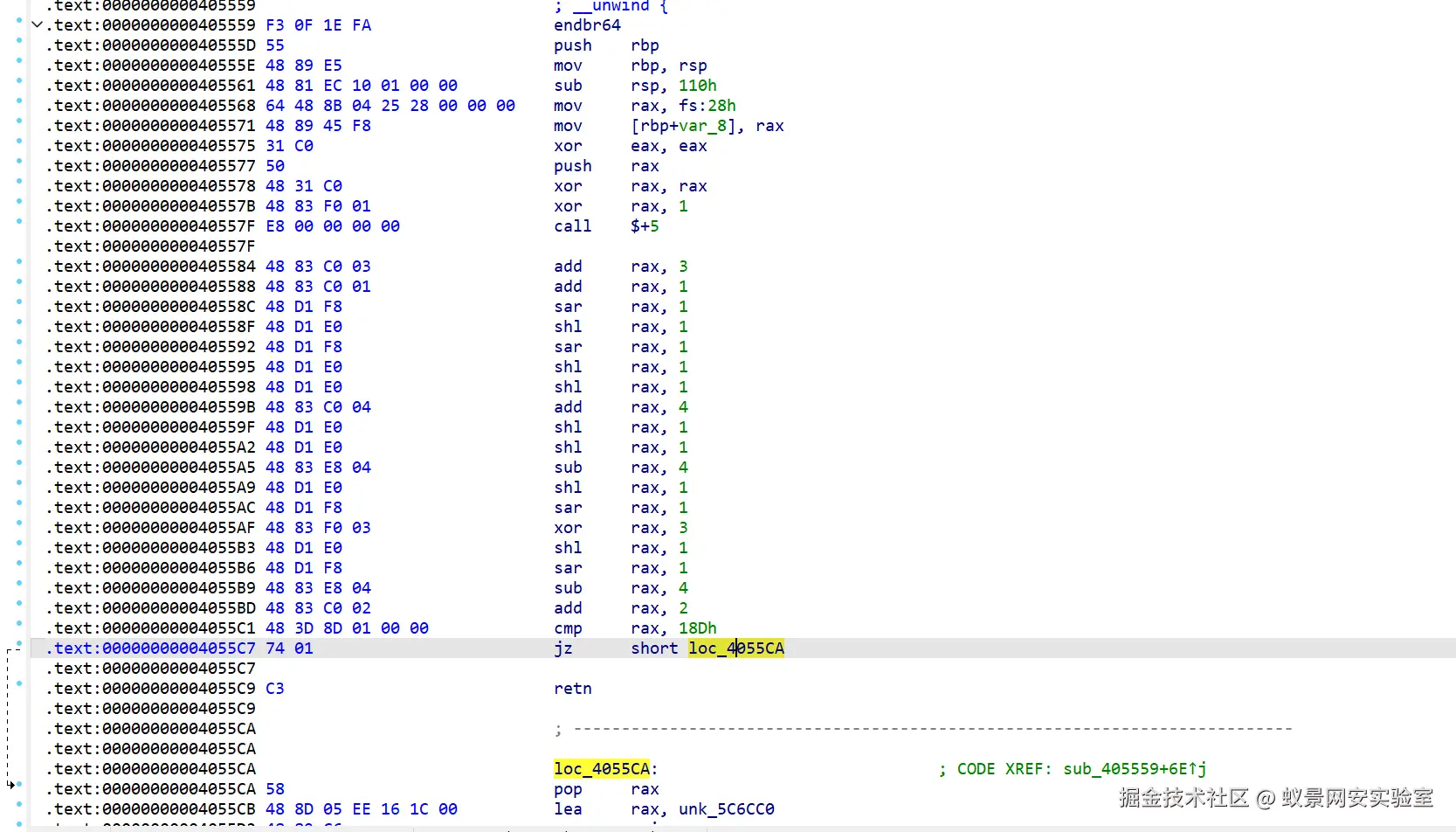The width and height of the screenshot is (1456, 832).
Task: Select the lea rax instruction
Action: click(664, 809)
